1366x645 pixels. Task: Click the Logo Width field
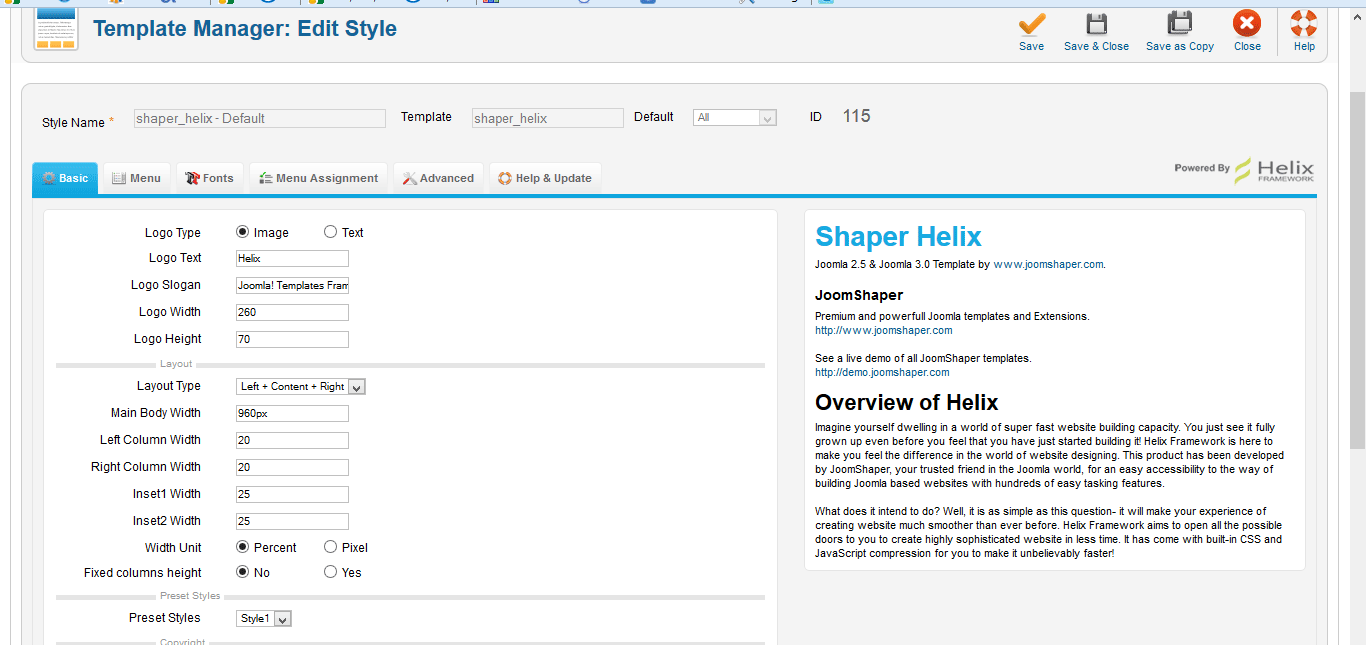click(x=292, y=312)
